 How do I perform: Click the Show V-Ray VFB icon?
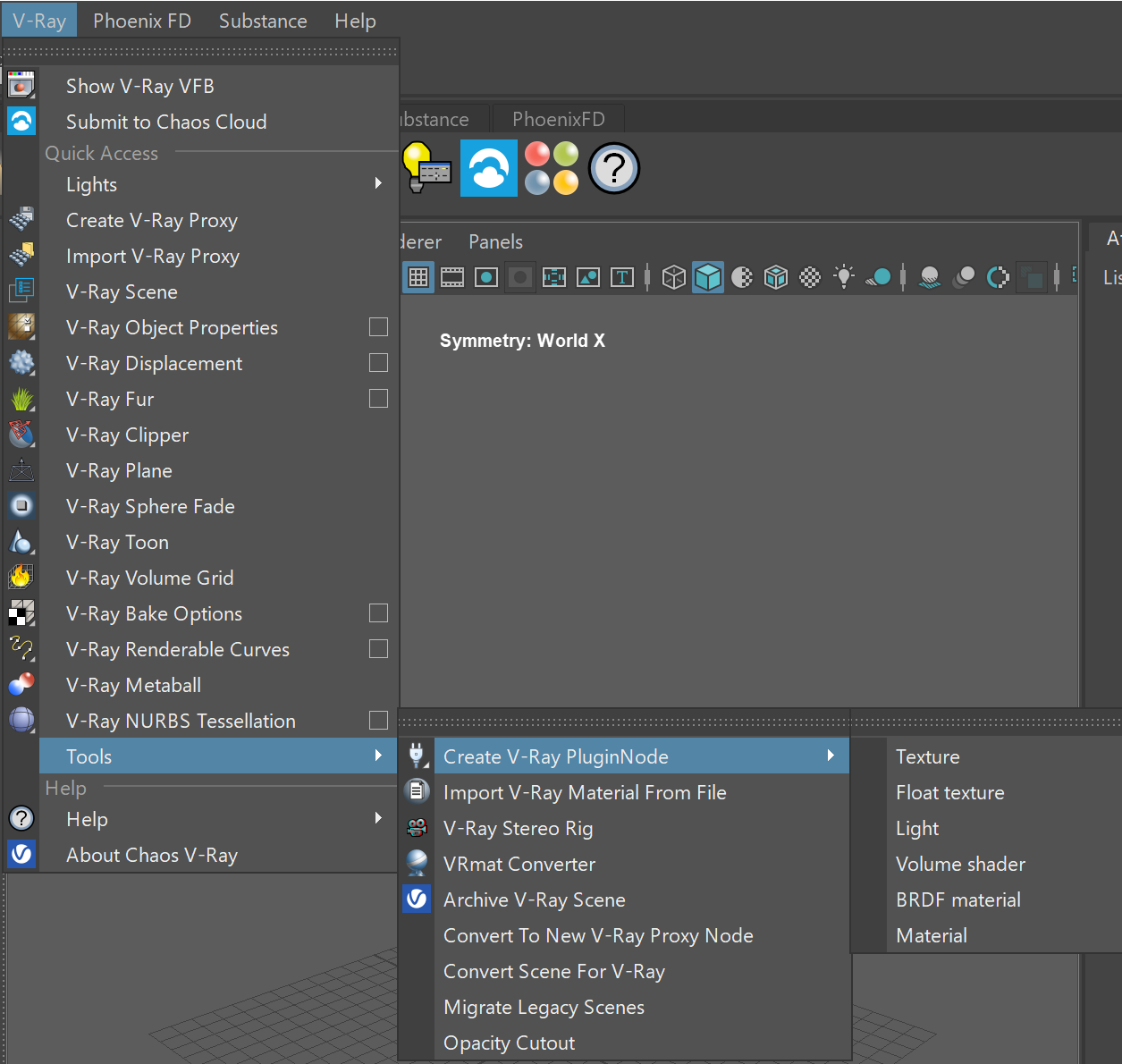(21, 86)
